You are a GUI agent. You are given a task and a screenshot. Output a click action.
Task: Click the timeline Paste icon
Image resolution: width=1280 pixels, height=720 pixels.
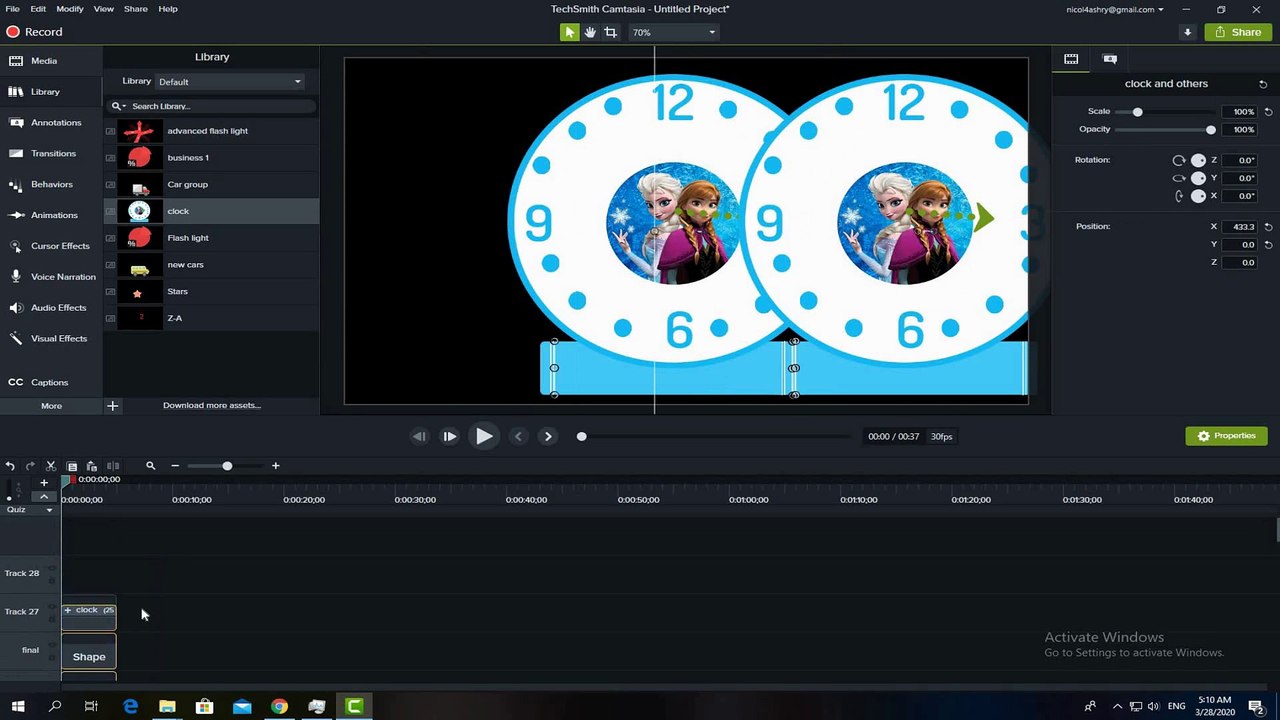pyautogui.click(x=92, y=466)
